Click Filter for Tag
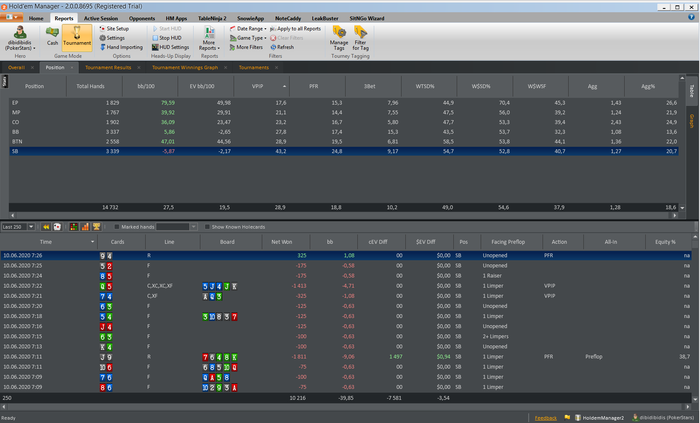Image resolution: width=700 pixels, height=423 pixels. click(360, 38)
